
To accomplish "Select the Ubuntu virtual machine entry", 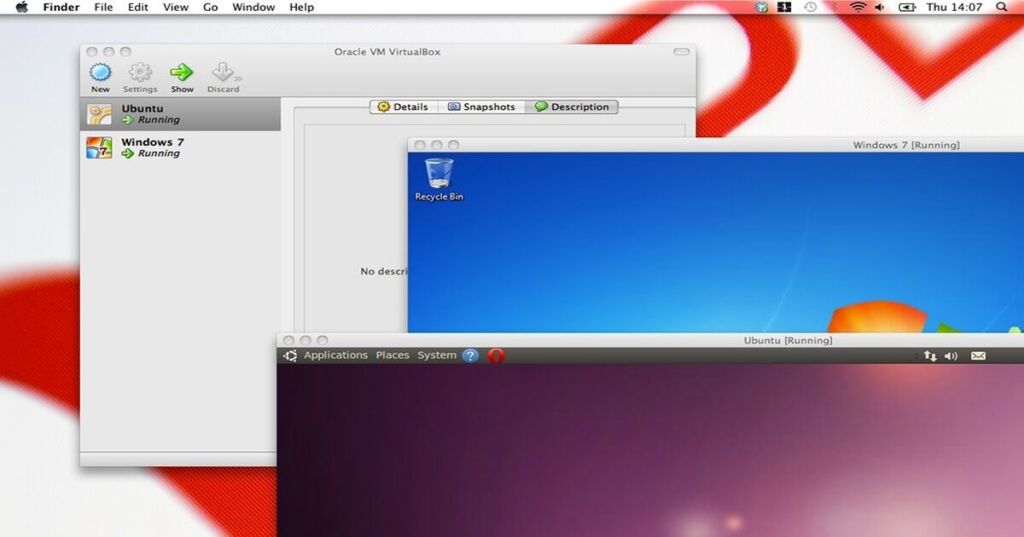I will point(181,114).
